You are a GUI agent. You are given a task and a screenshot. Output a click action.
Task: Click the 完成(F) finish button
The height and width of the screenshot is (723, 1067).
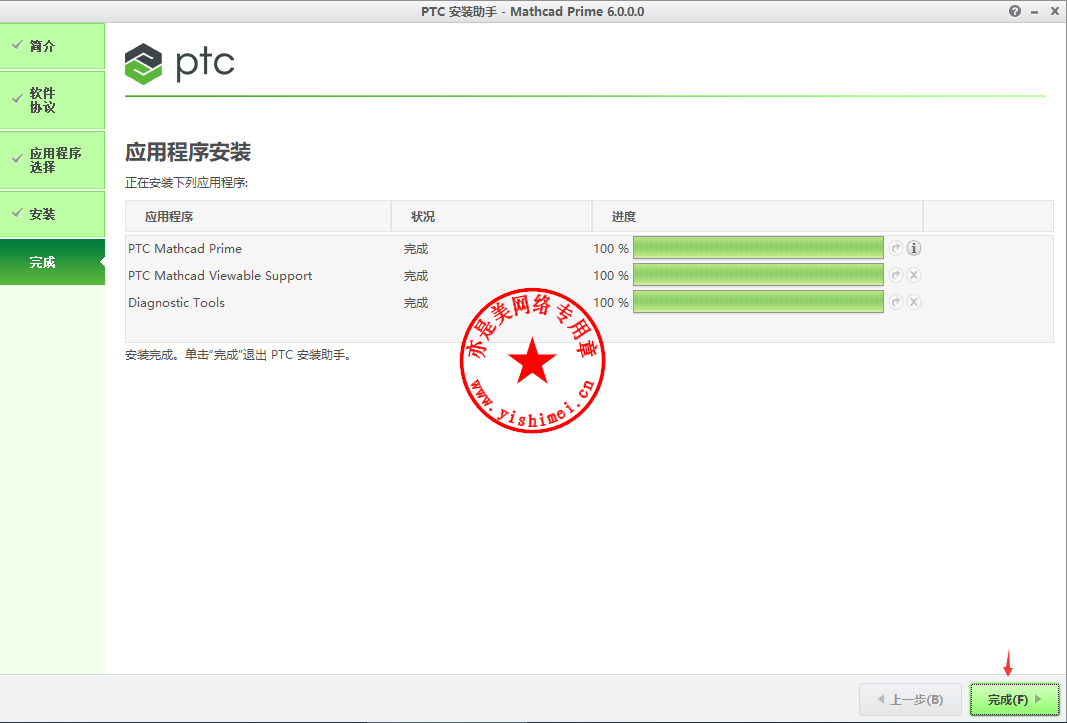tap(1015, 699)
